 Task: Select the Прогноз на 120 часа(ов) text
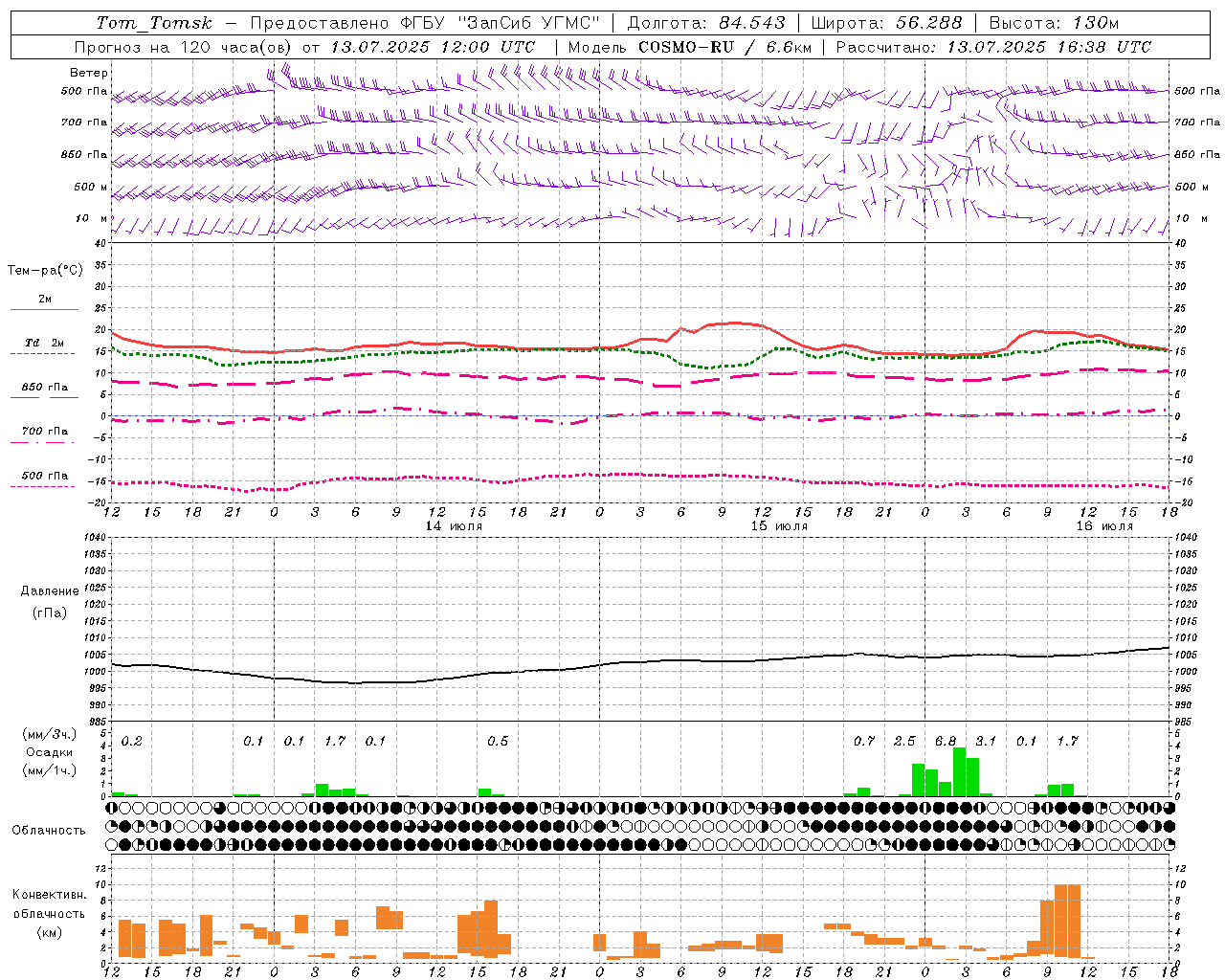pyautogui.click(x=185, y=47)
